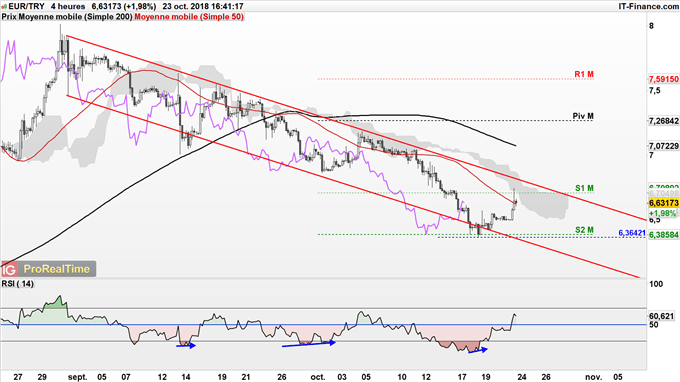Click the S1 M support label
The image size is (680, 382).
584,188
